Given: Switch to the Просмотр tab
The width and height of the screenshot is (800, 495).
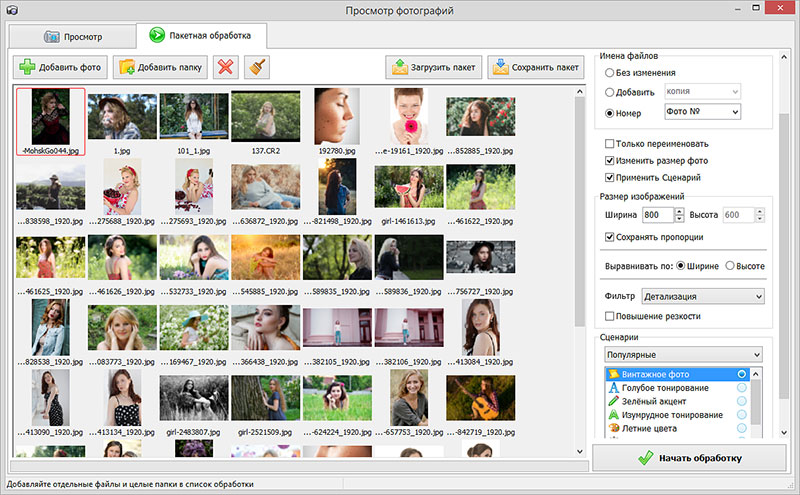Looking at the screenshot, I should [x=73, y=37].
